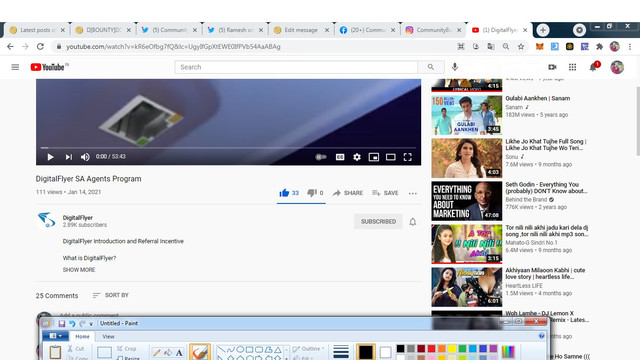Open YouTube apps grid

[572, 67]
